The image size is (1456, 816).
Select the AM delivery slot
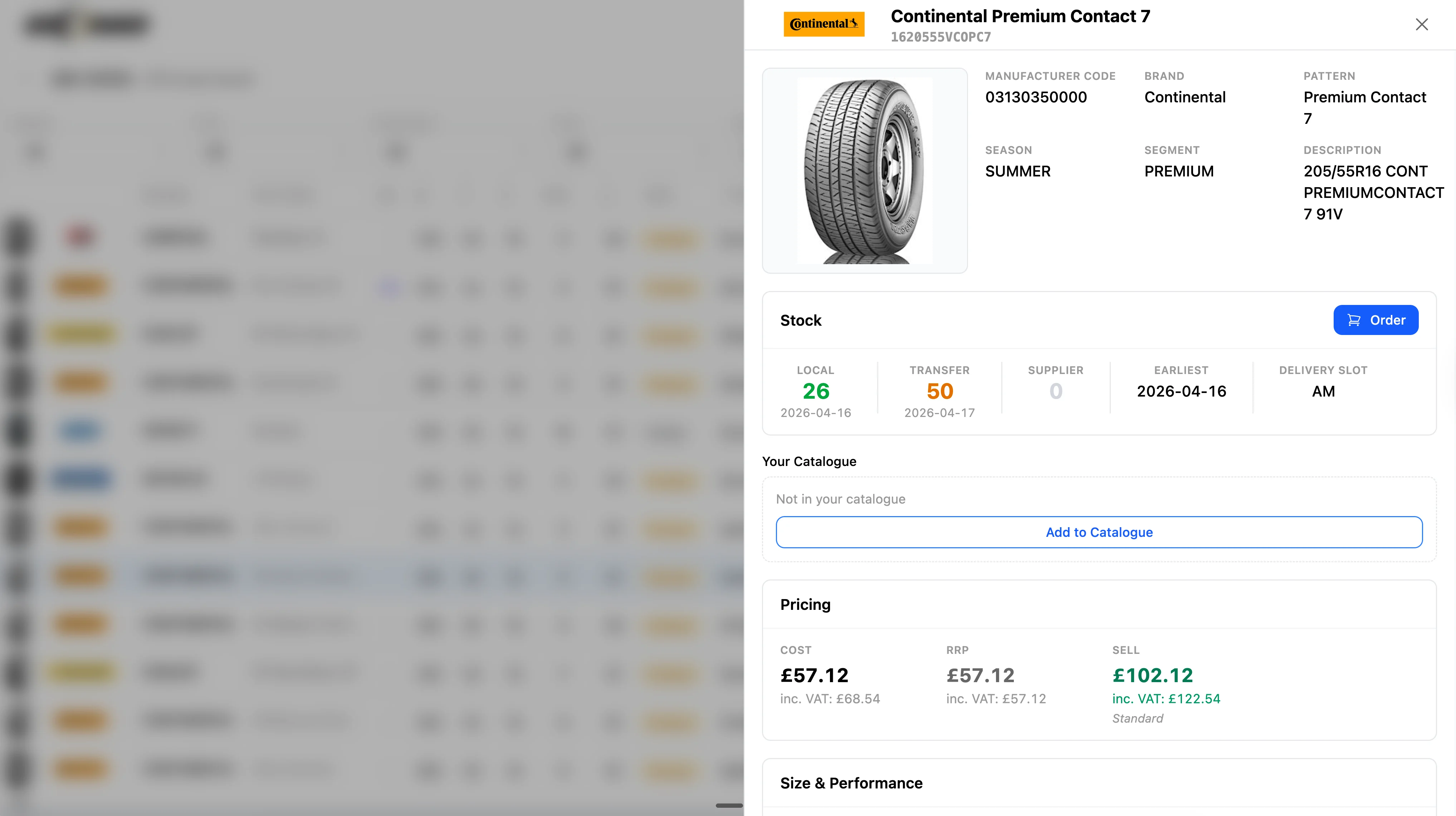click(x=1323, y=391)
